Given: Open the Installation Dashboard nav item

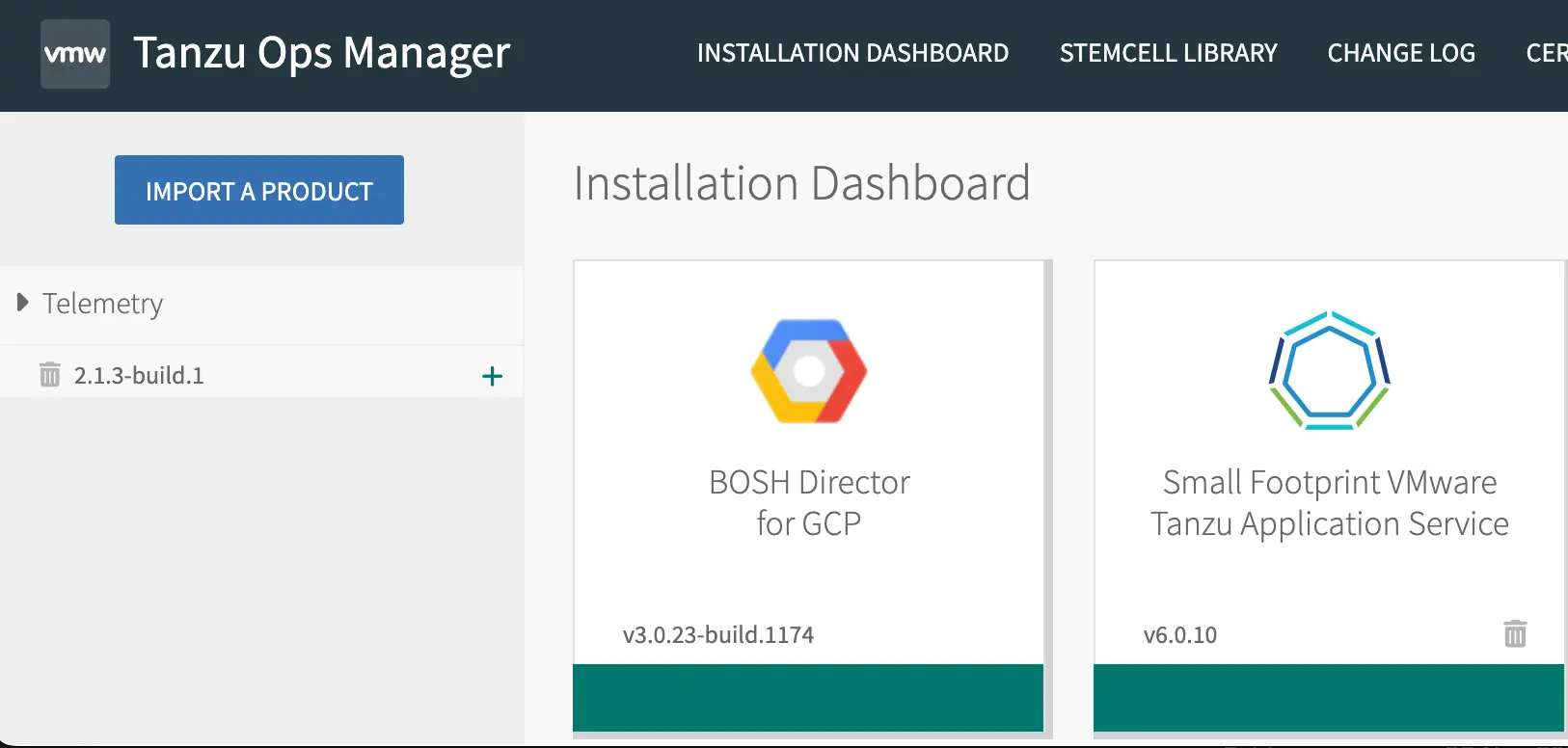Looking at the screenshot, I should [x=852, y=53].
